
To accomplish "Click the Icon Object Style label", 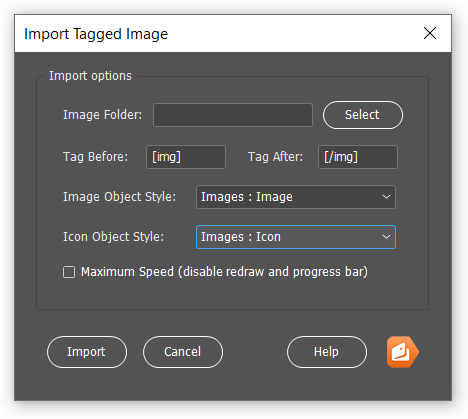I will (113, 237).
